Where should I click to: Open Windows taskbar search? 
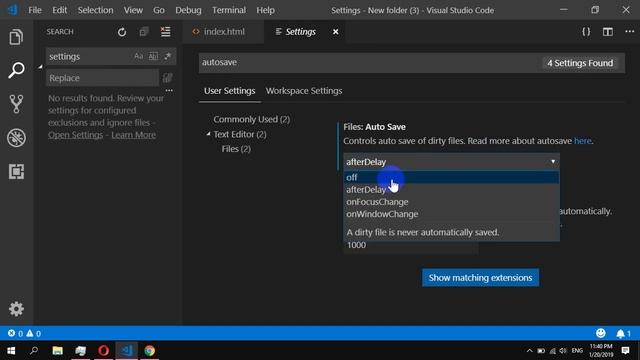click(34, 351)
